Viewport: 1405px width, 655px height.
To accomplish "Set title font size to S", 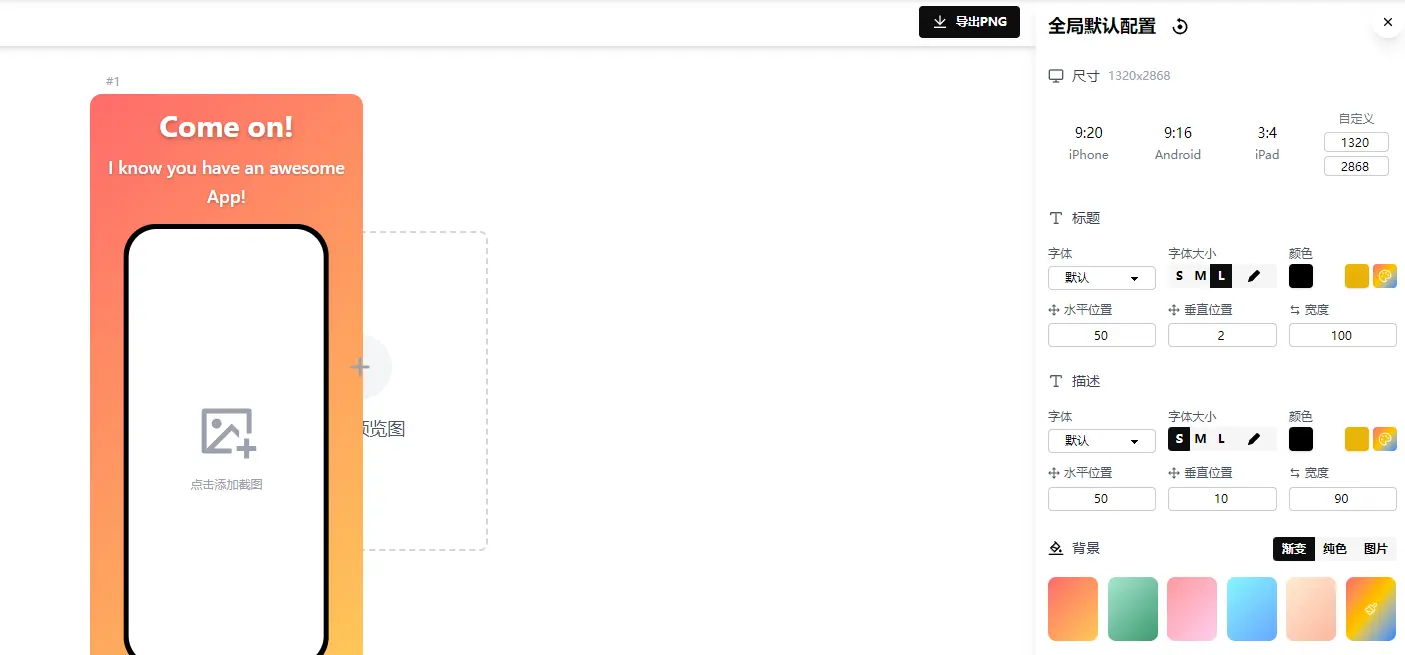I will pos(1179,276).
